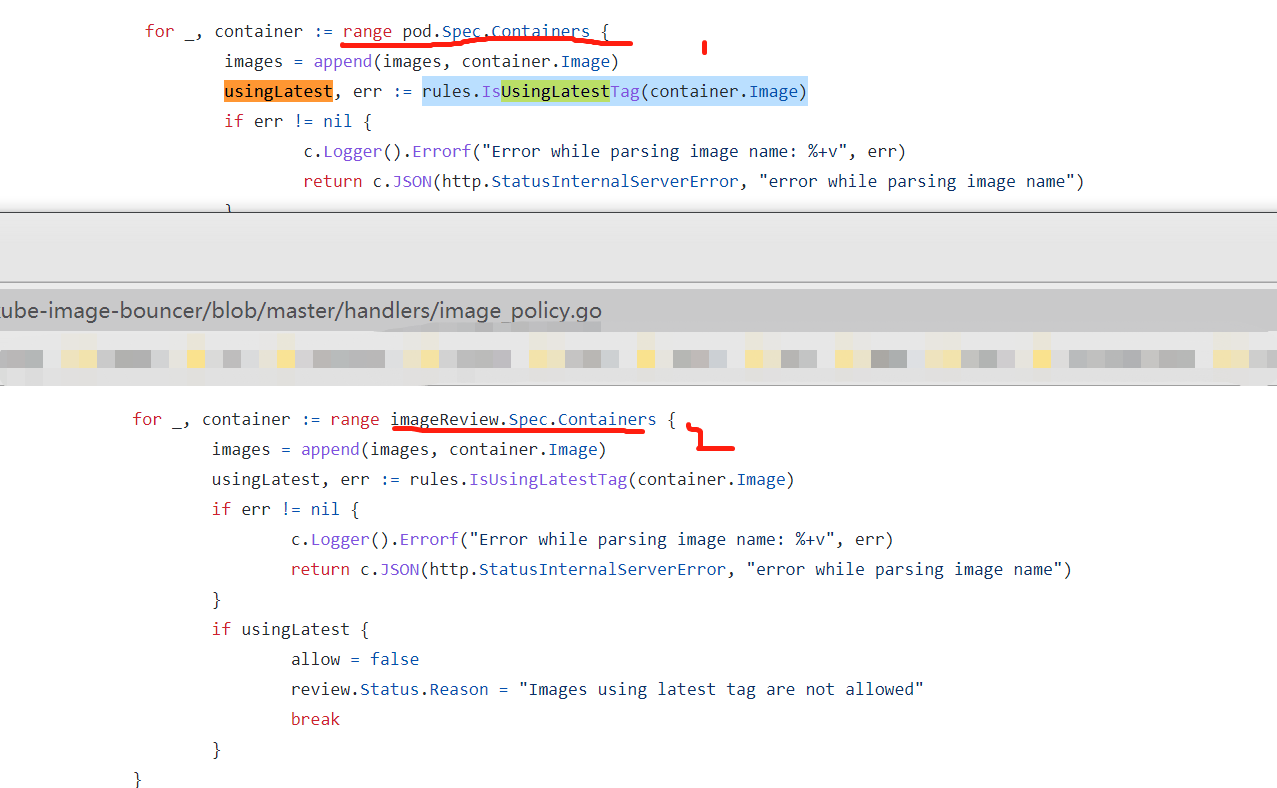Click review.Status.Reason in the code
The height and width of the screenshot is (788, 1277).
pyautogui.click(x=390, y=690)
